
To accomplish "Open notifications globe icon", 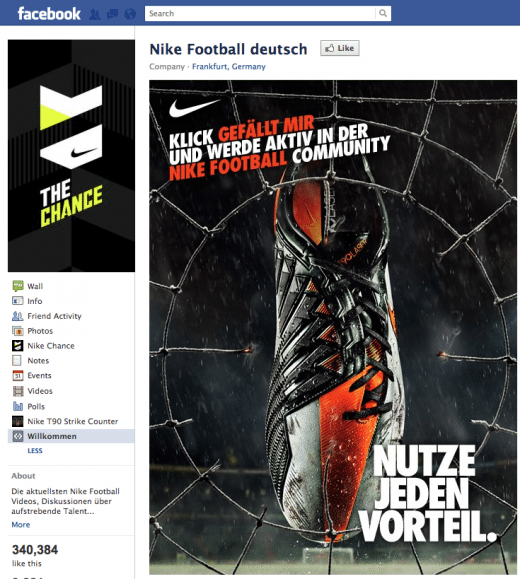I will coord(130,14).
